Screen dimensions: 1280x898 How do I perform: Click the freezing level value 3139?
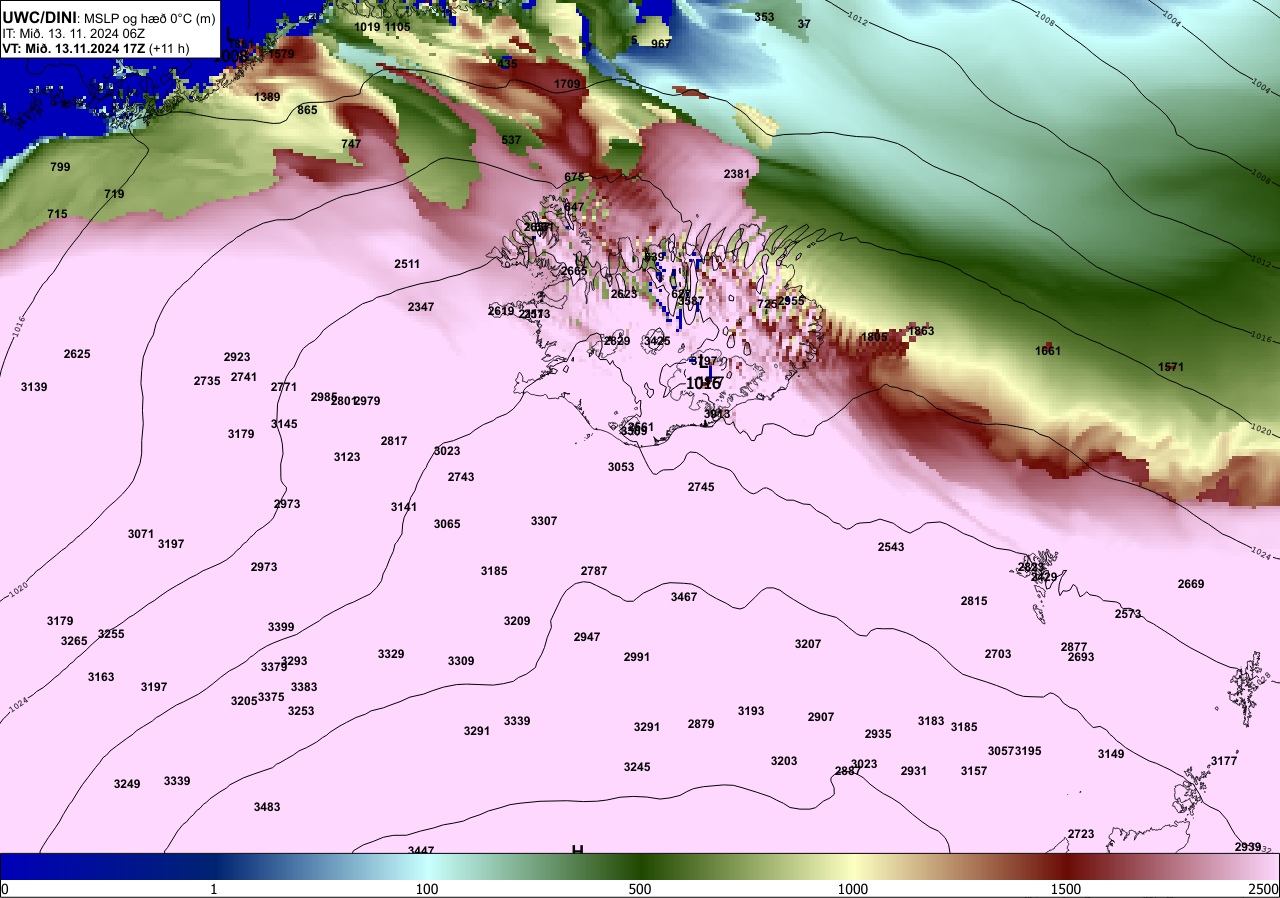click(x=34, y=387)
